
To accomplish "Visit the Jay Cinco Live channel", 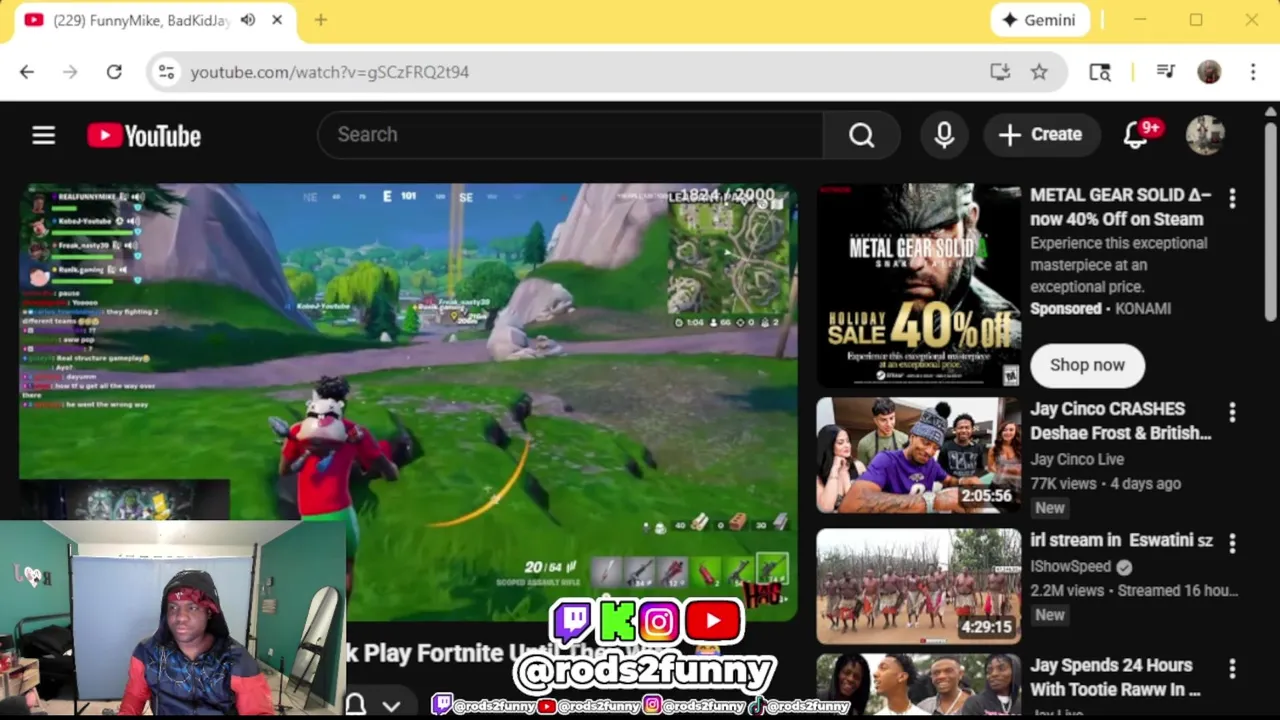I will tap(1077, 459).
